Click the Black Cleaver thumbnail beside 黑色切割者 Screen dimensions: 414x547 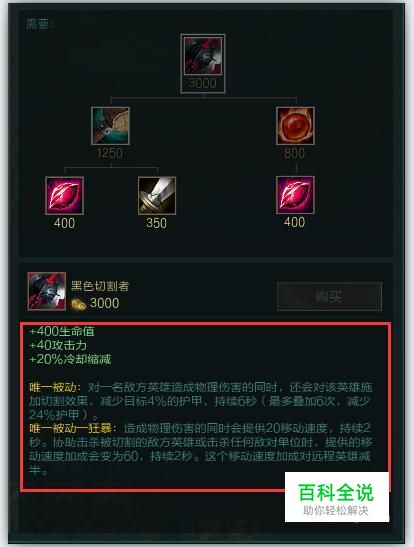click(47, 291)
